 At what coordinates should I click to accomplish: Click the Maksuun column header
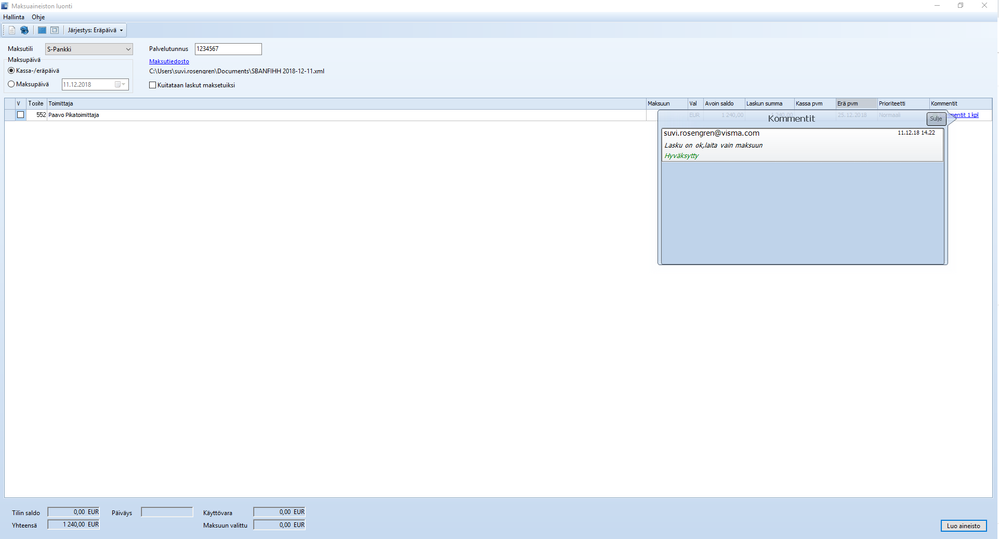tap(666, 103)
